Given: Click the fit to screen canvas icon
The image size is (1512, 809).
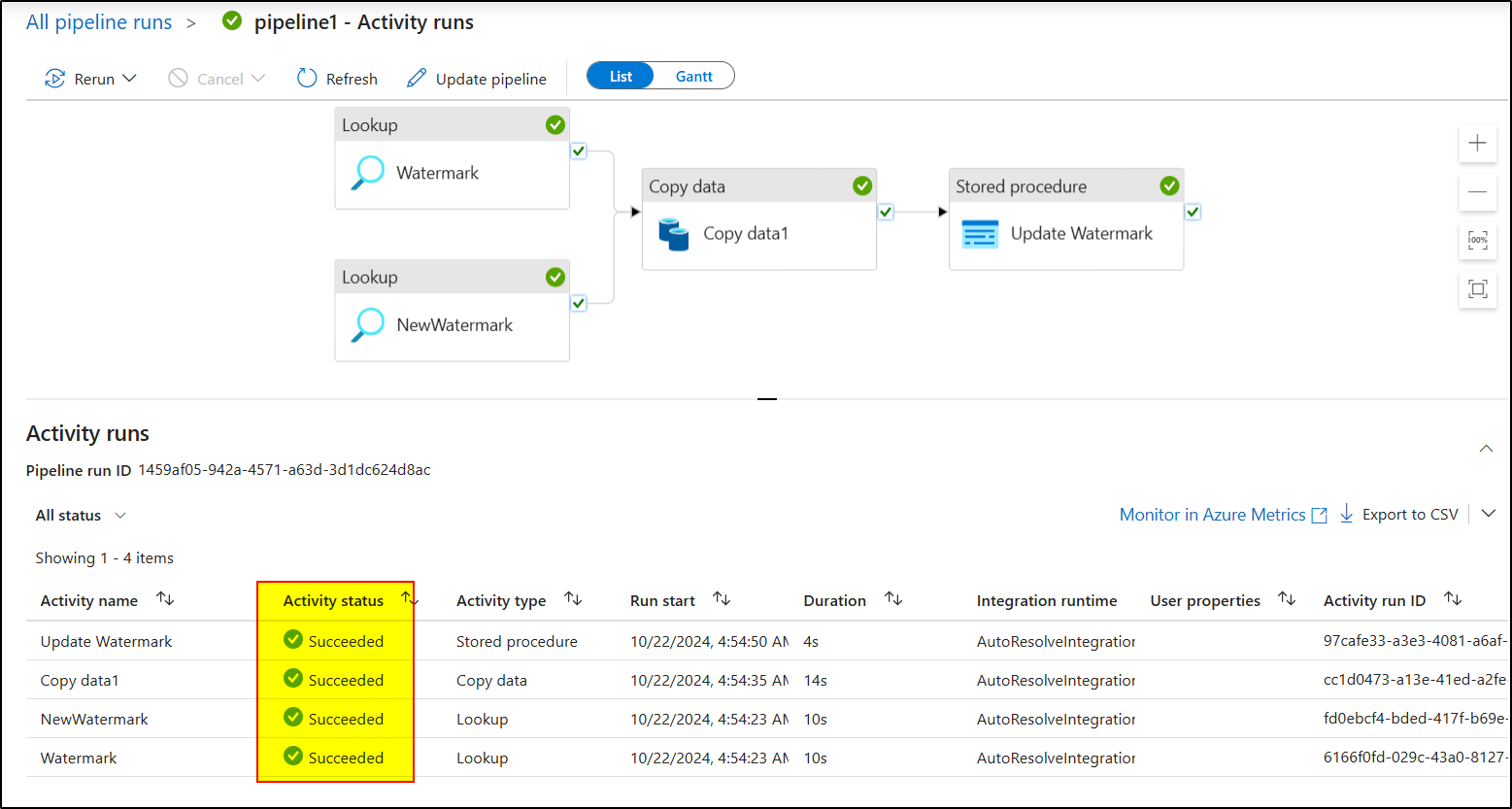Looking at the screenshot, I should click(1477, 288).
